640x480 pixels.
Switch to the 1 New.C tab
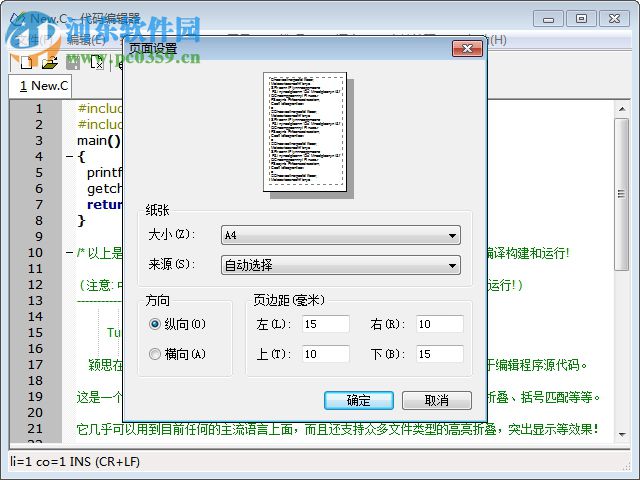pyautogui.click(x=40, y=86)
